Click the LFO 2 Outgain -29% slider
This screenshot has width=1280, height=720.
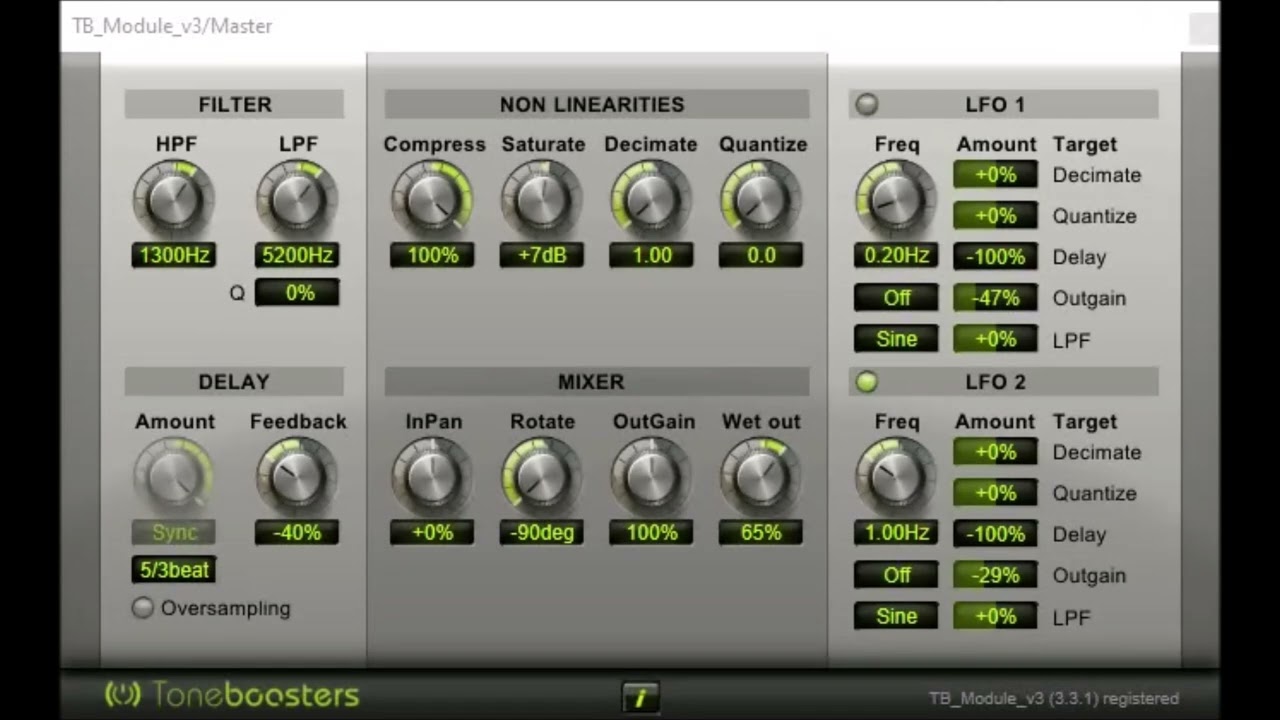point(995,575)
